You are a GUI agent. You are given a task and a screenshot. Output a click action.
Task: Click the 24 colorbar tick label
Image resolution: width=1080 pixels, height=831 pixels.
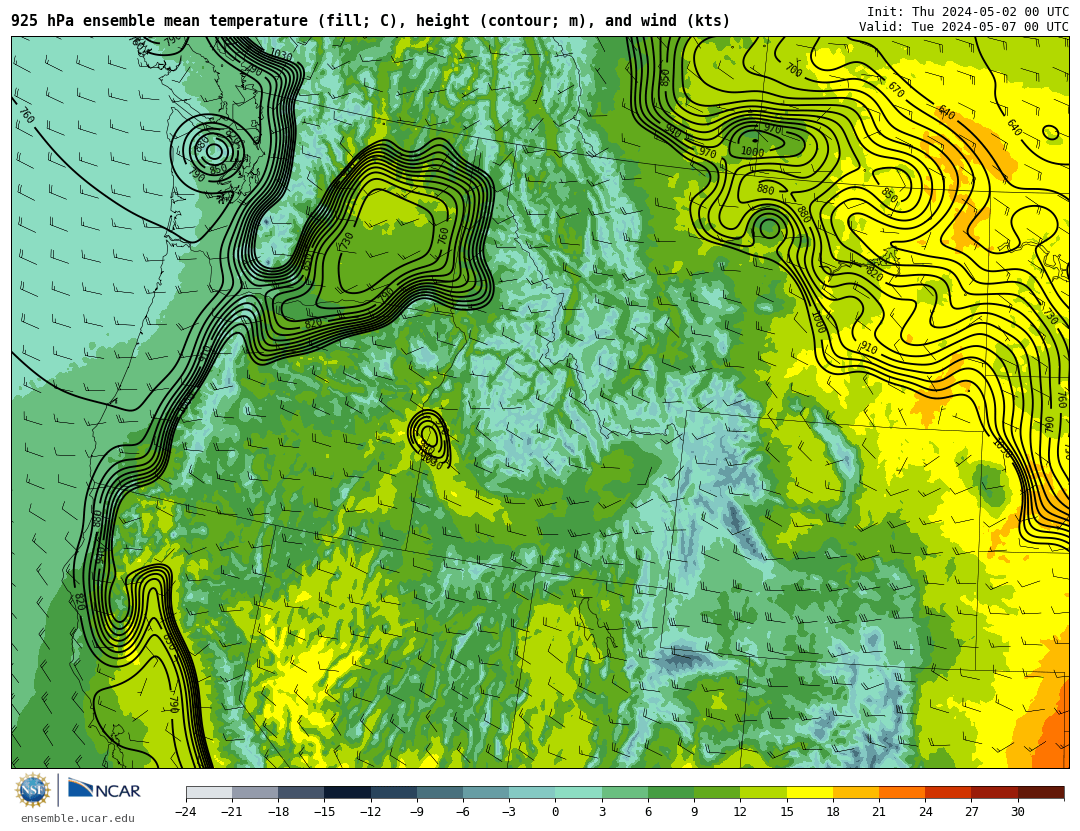tap(925, 812)
